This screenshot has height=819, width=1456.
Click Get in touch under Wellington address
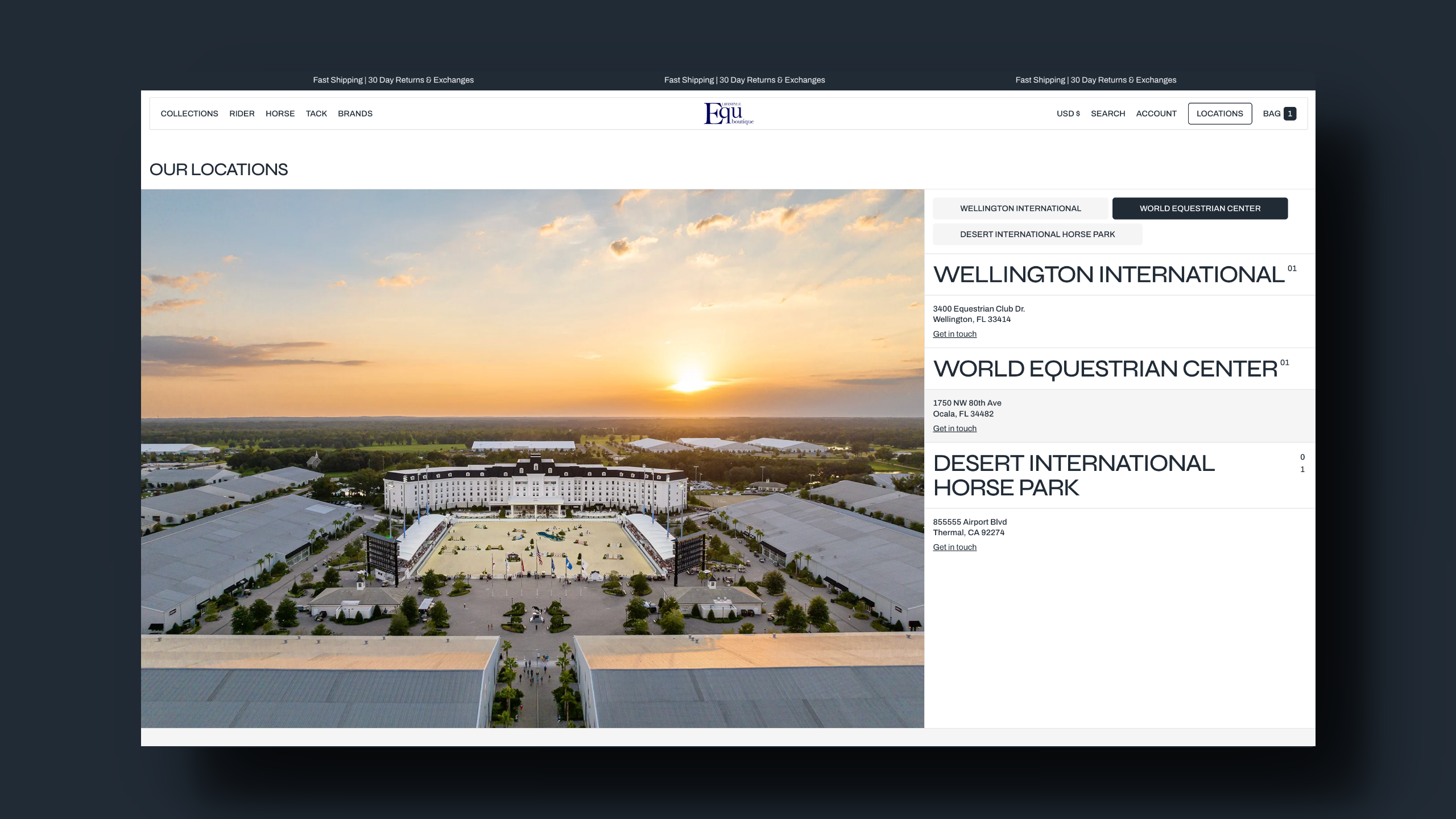pyautogui.click(x=954, y=334)
